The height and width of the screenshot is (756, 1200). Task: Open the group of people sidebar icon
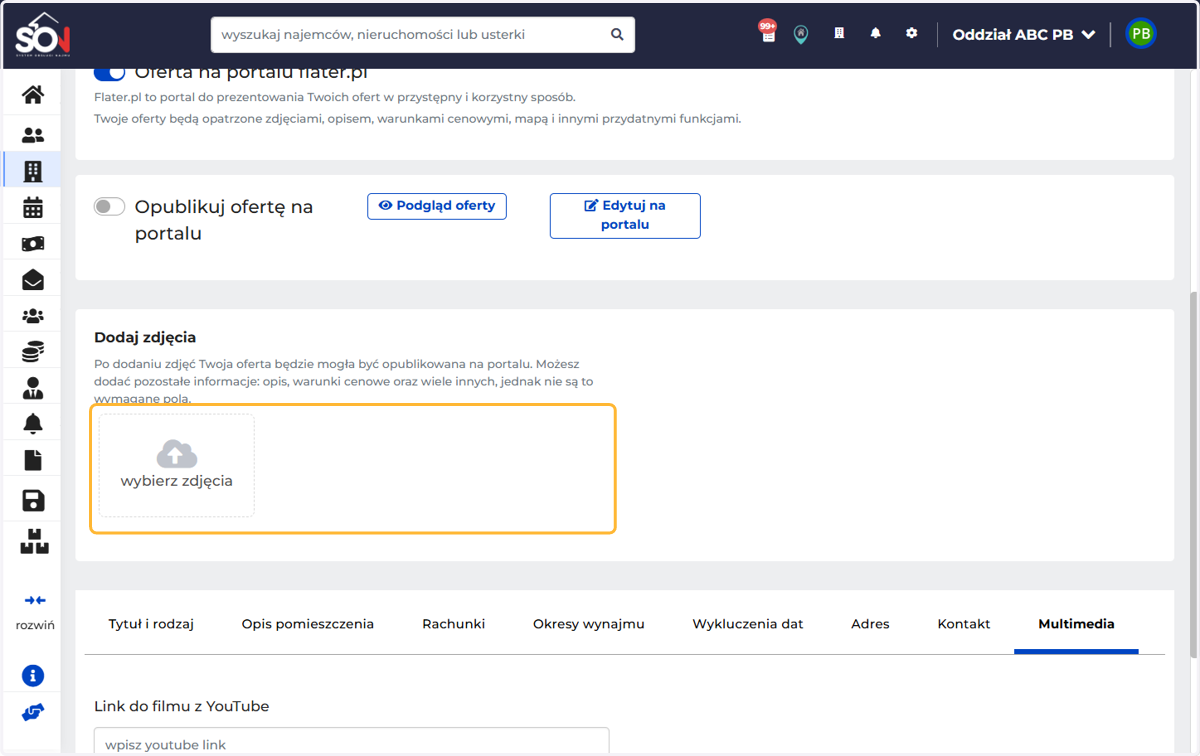[33, 316]
